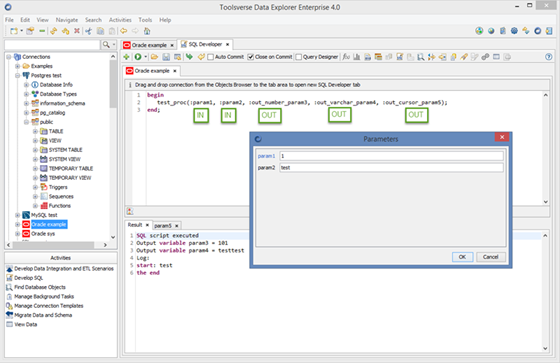The height and width of the screenshot is (363, 560).
Task: Expand the Examples folder node
Action: 17,66
